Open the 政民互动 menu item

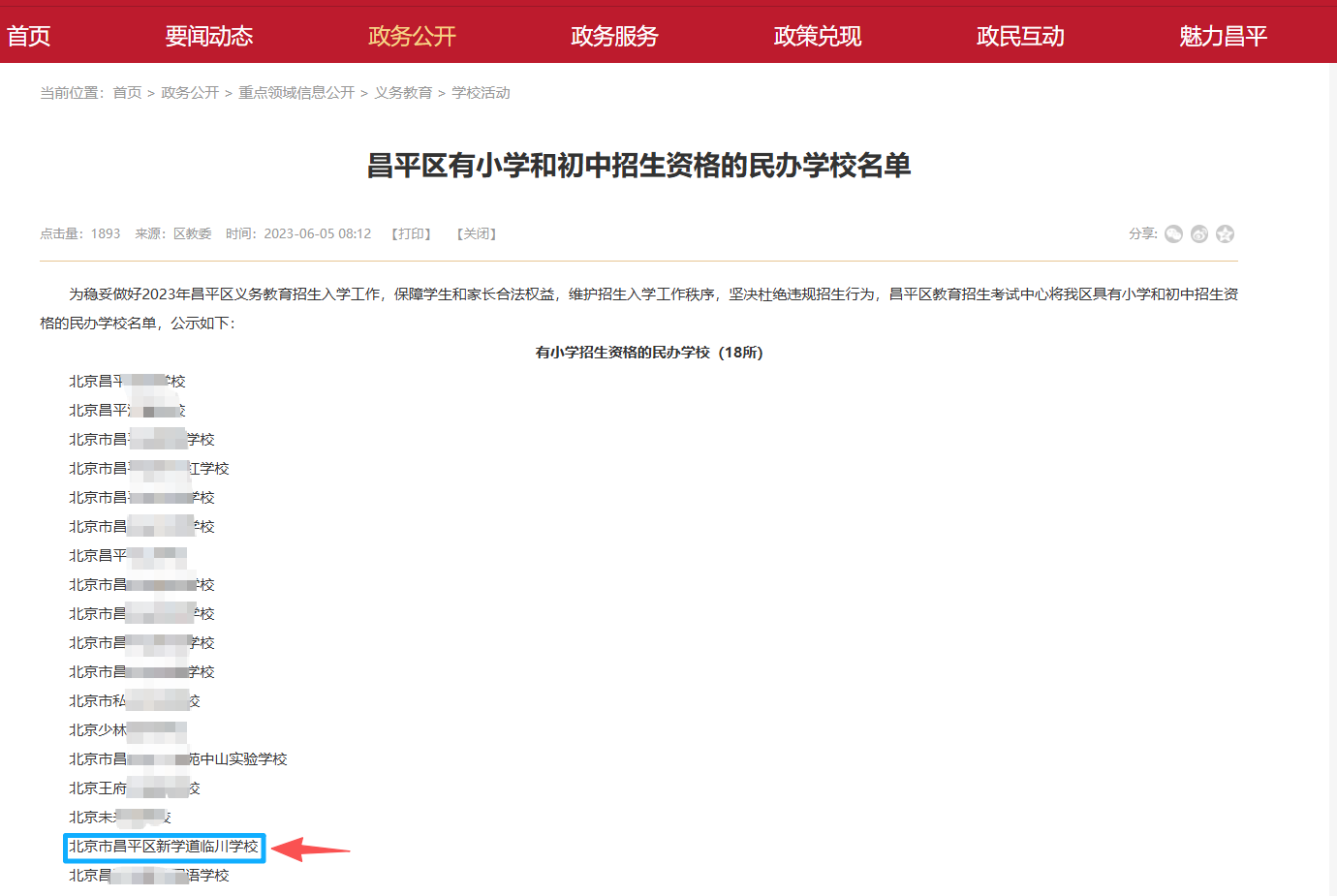point(1020,37)
